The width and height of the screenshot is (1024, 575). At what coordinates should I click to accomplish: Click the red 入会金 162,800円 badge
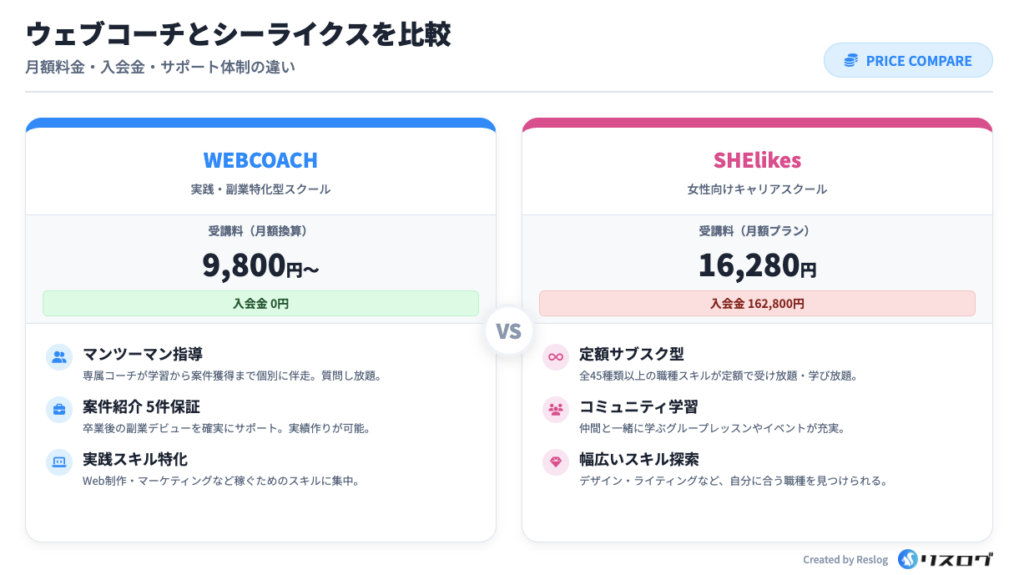click(757, 303)
